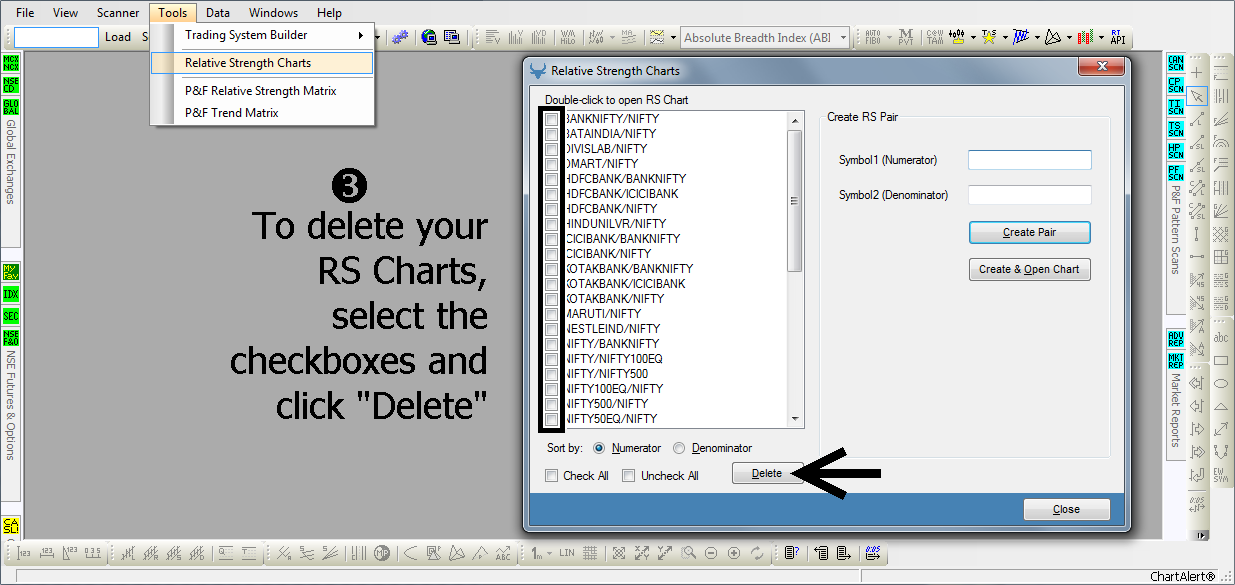The height and width of the screenshot is (585, 1235).
Task: Click the NSE CD exchange icon
Action: coord(11,85)
